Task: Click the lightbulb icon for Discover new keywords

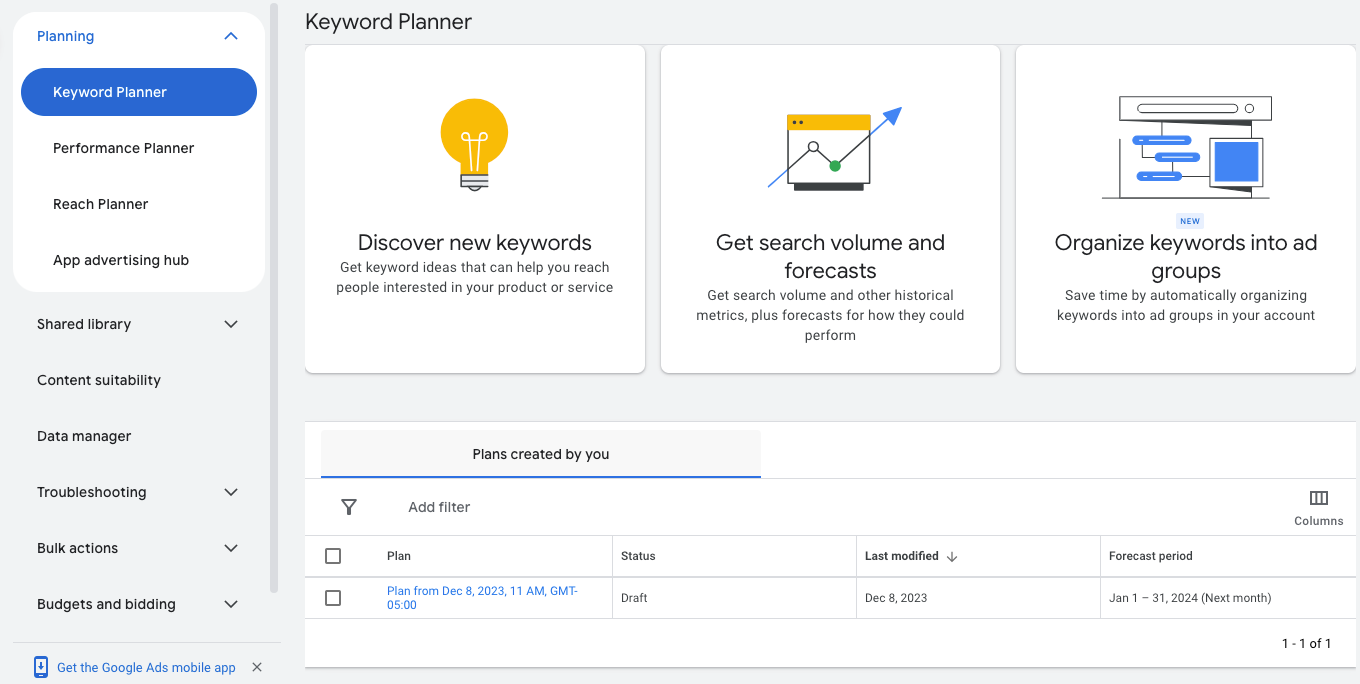Action: point(475,145)
